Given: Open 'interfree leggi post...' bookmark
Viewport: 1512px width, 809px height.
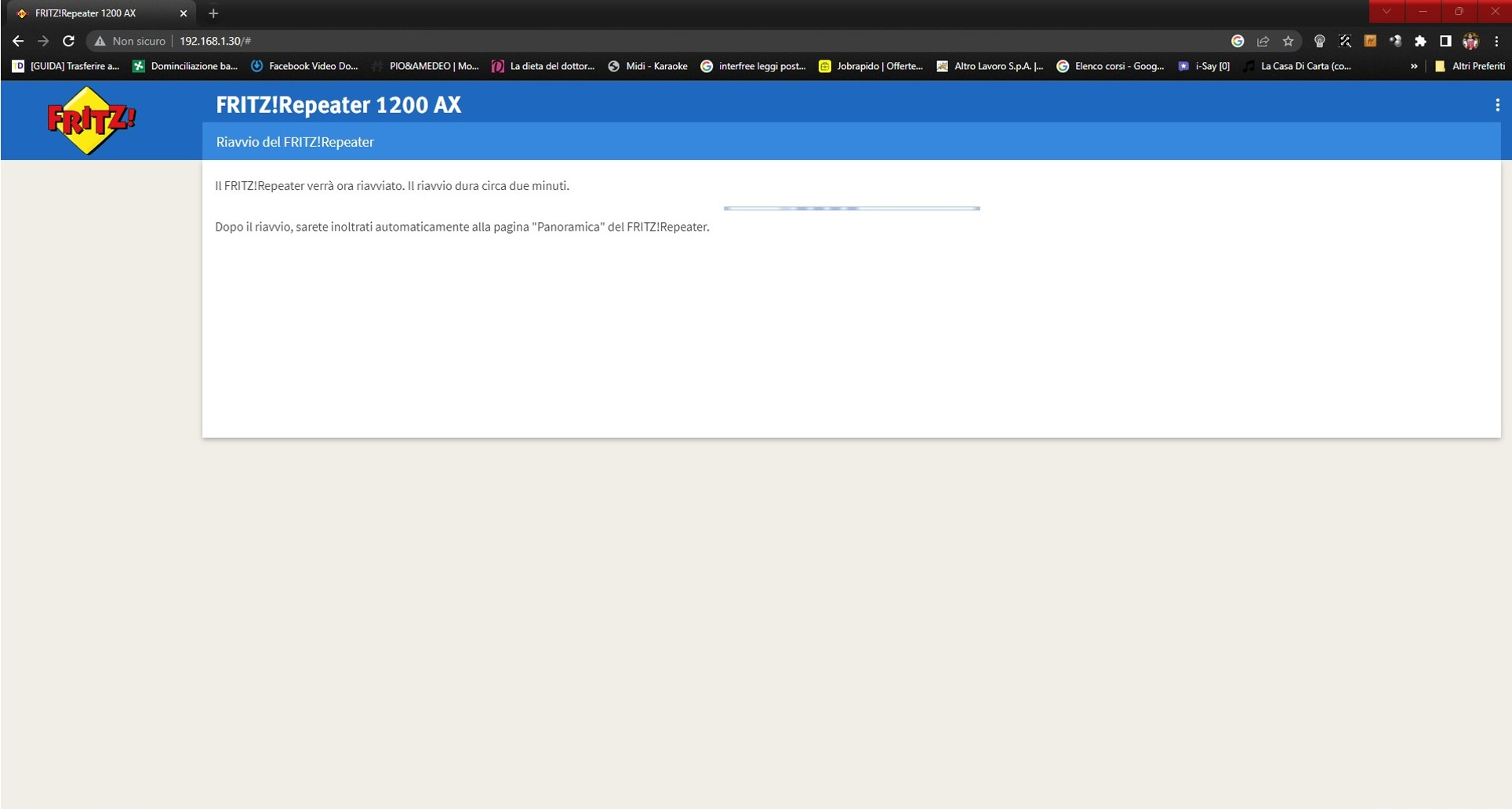Looking at the screenshot, I should [x=754, y=66].
